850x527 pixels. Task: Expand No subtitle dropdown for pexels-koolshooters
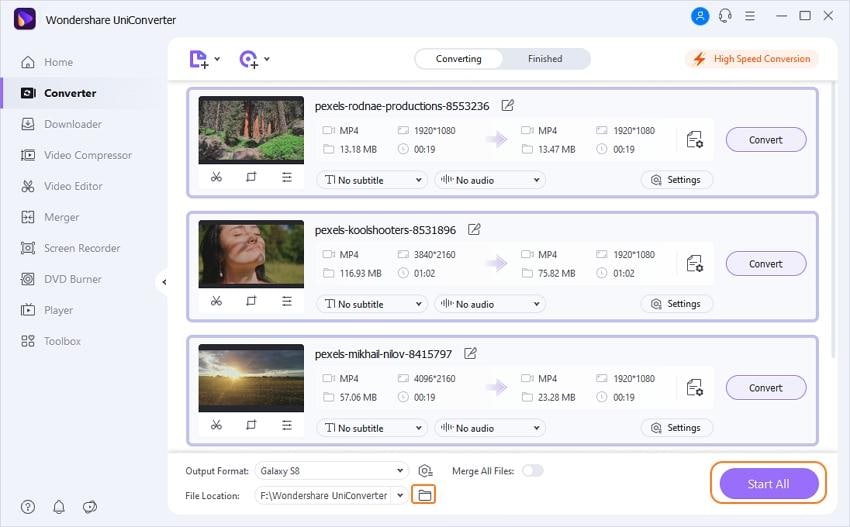click(372, 304)
